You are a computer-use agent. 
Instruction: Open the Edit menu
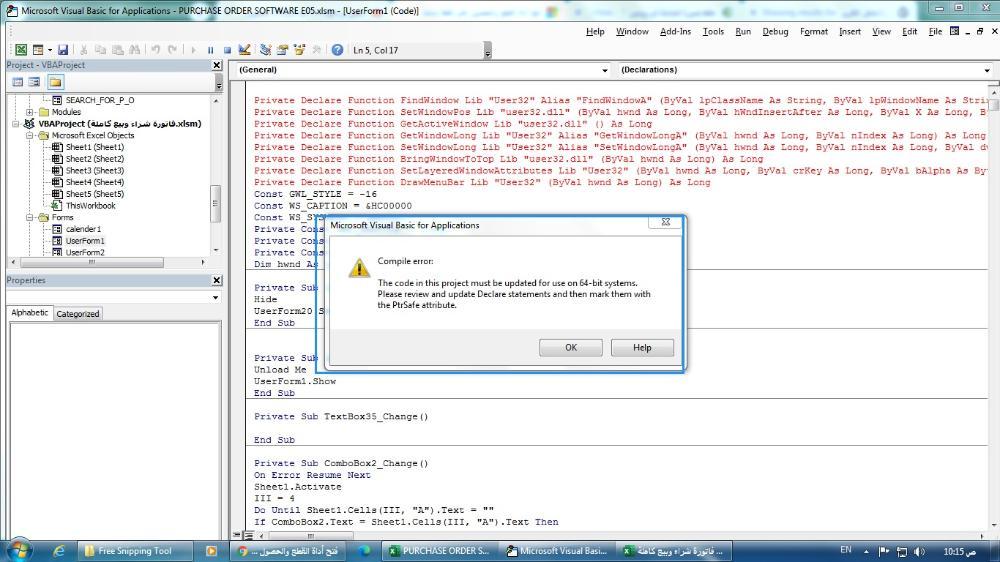(x=909, y=31)
